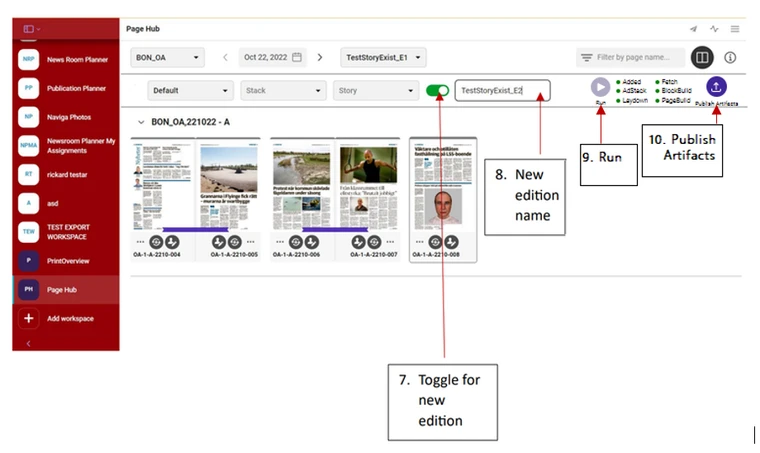Screen dimensions: 760x453
Task: Toggle the sidebar layout icon
Action: [x=29, y=29]
